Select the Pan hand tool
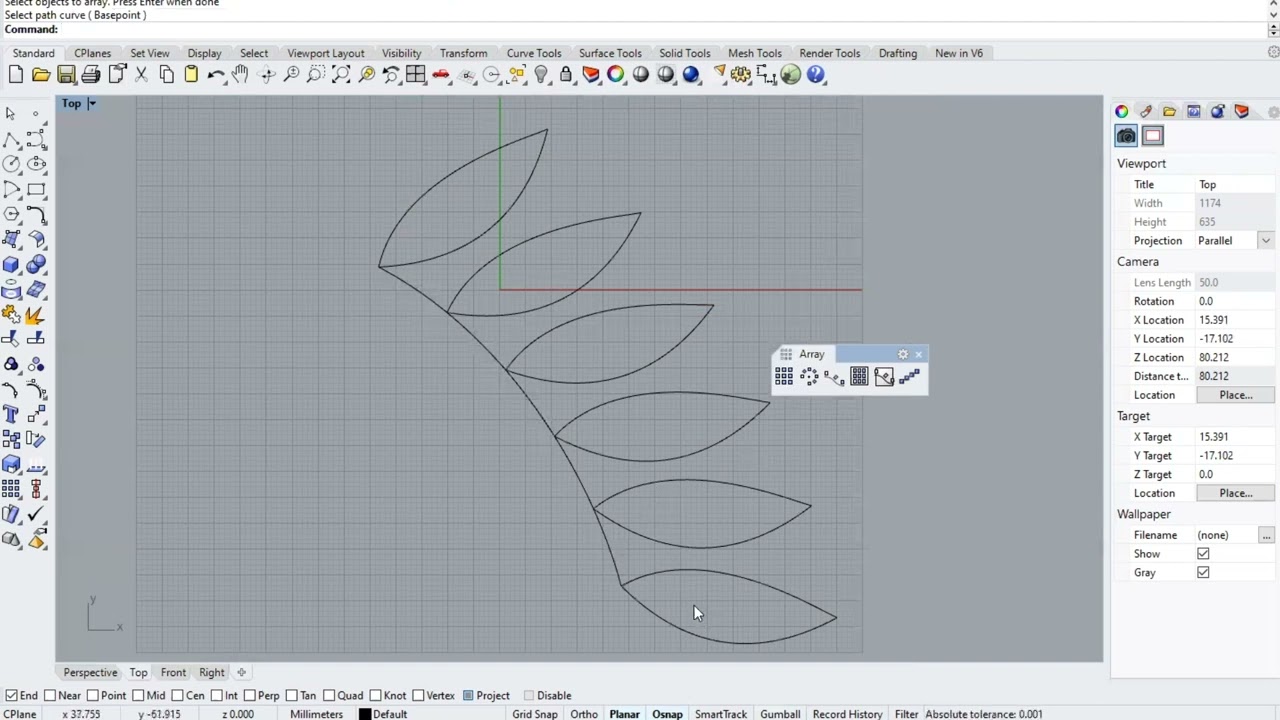The image size is (1280, 720). click(x=240, y=75)
